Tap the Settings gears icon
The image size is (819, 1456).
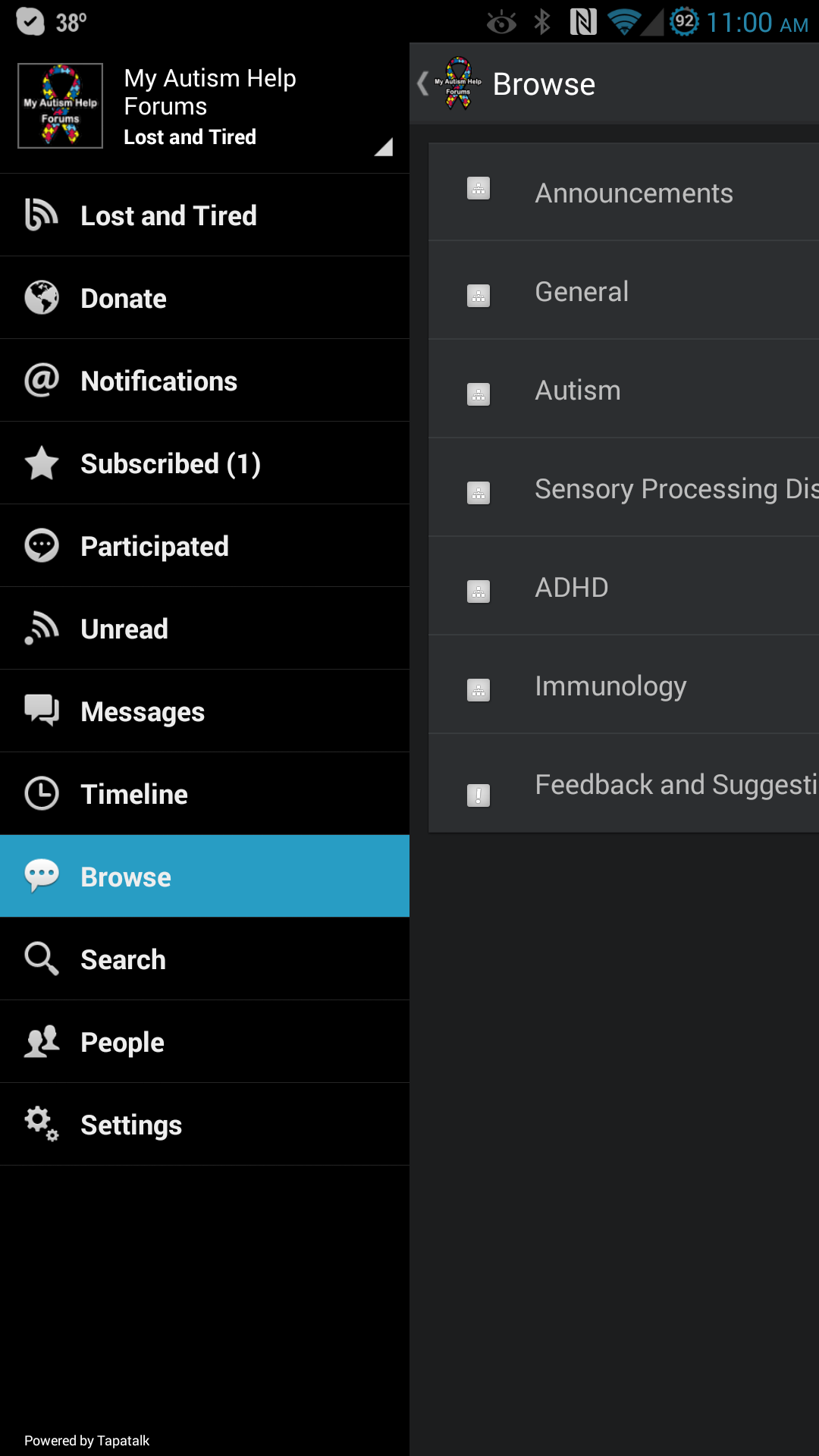pyautogui.click(x=41, y=1124)
